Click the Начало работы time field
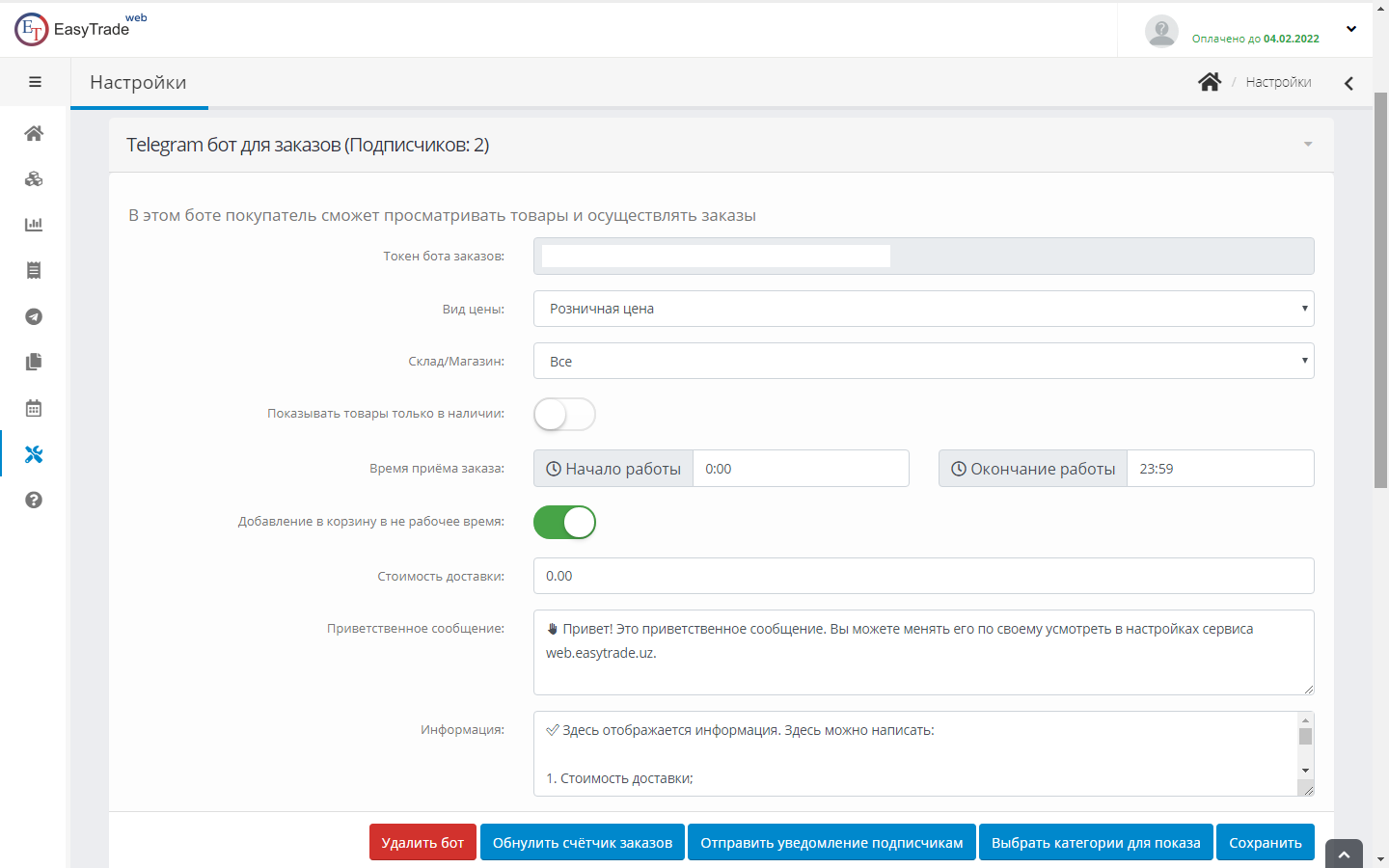Viewport: 1389px width, 868px height. tap(801, 469)
